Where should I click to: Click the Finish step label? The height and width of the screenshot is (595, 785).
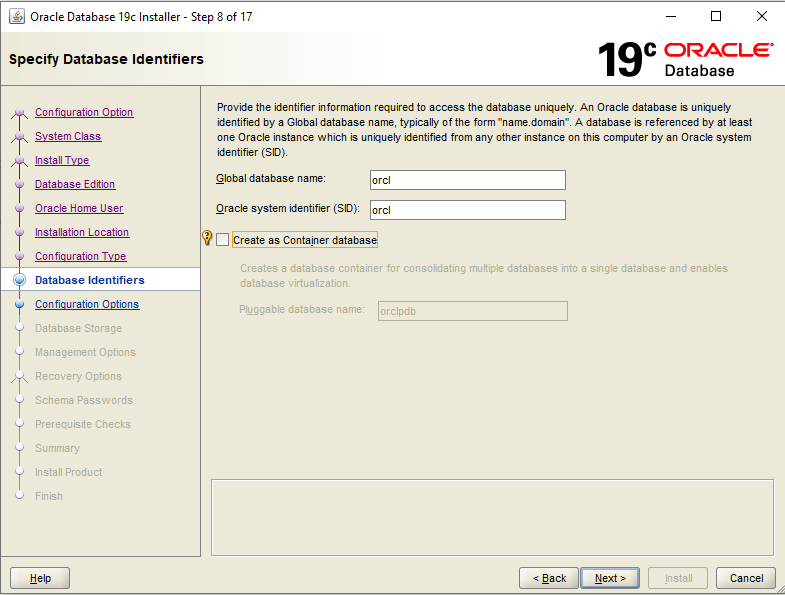pos(49,496)
